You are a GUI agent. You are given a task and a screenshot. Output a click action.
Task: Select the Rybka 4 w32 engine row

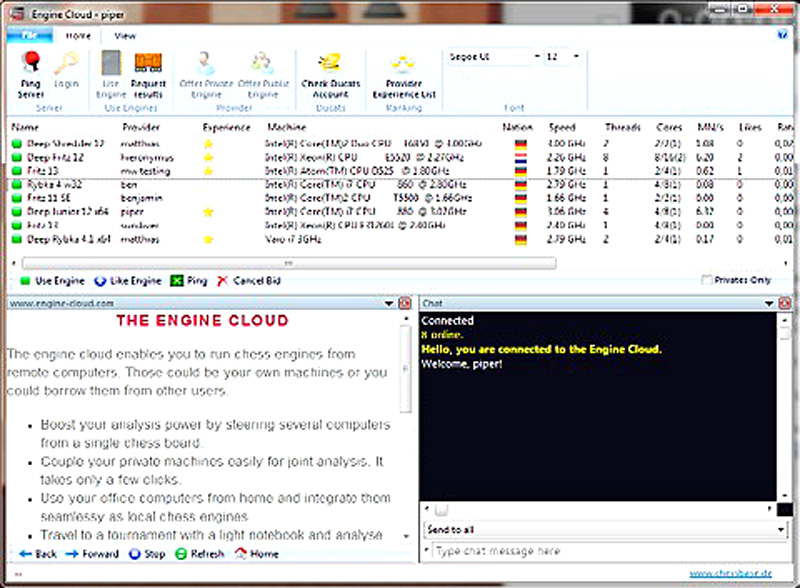tap(401, 184)
